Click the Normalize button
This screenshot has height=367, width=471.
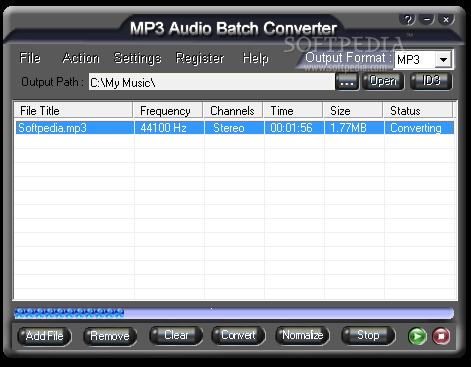(302, 335)
